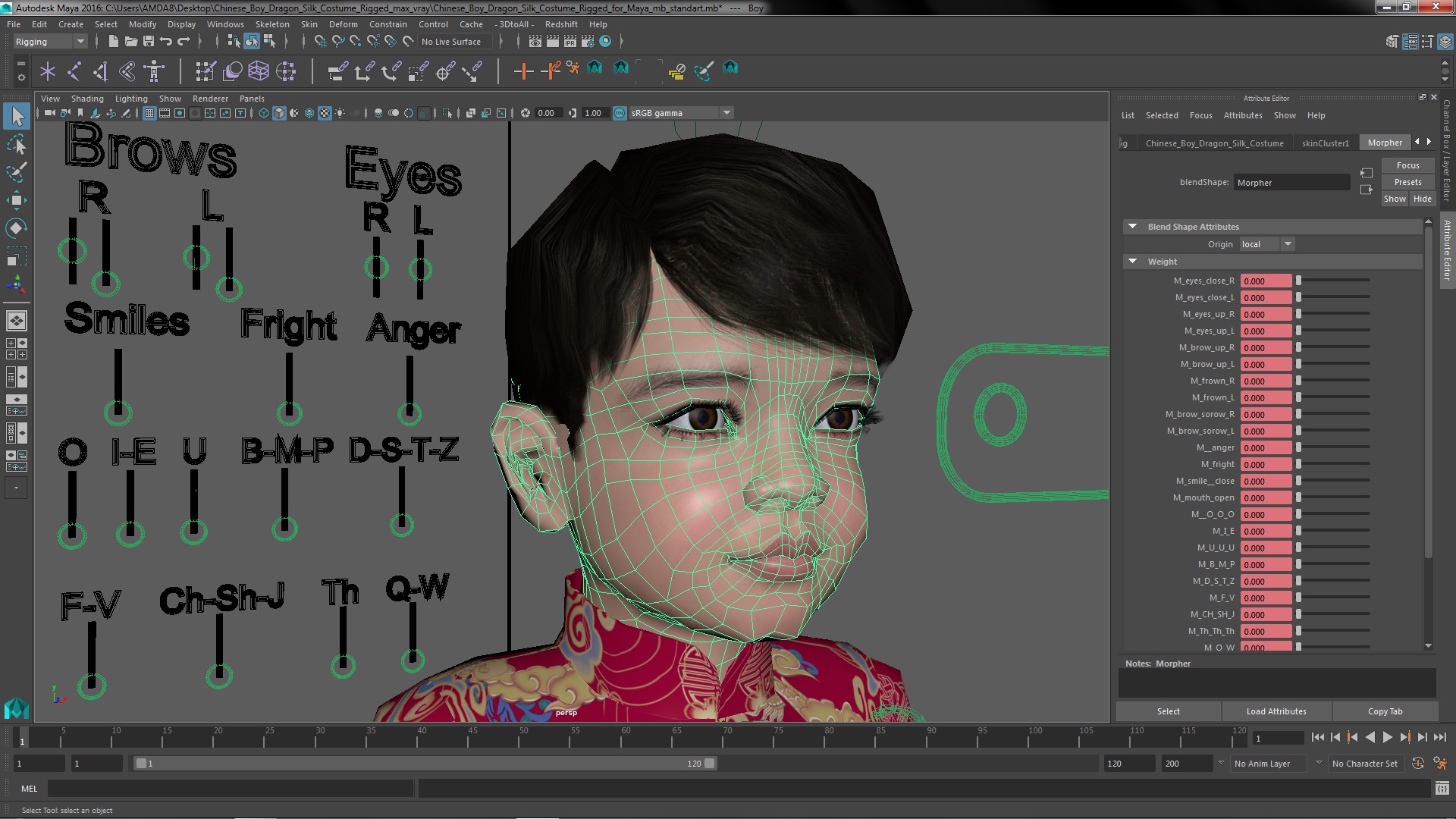Open the Skeleton menu
This screenshot has height=819, width=1456.
[x=272, y=24]
